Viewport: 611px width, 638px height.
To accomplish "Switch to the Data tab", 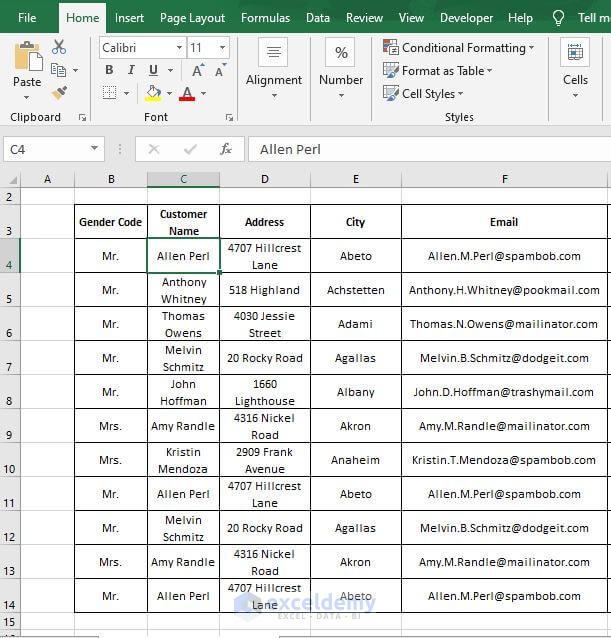I will 318,18.
